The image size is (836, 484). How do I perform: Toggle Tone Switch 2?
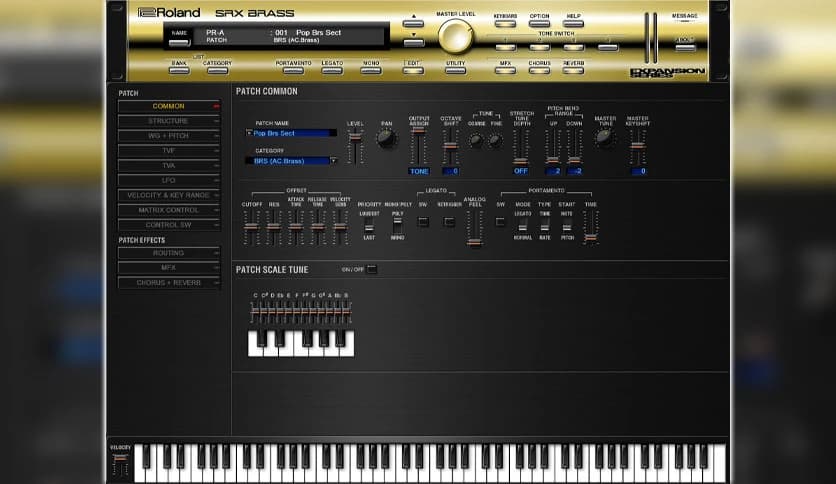pyautogui.click(x=539, y=47)
